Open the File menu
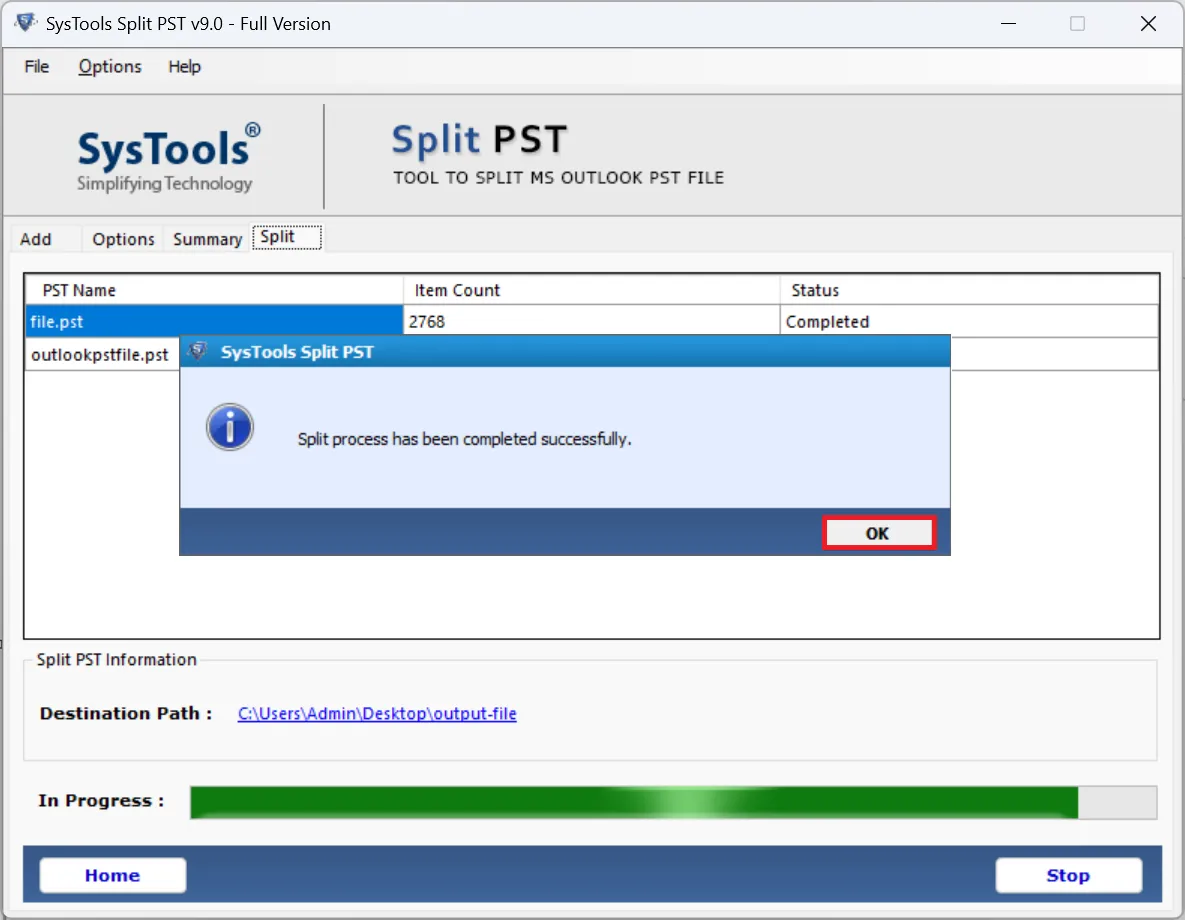This screenshot has width=1185, height=920. pos(36,67)
